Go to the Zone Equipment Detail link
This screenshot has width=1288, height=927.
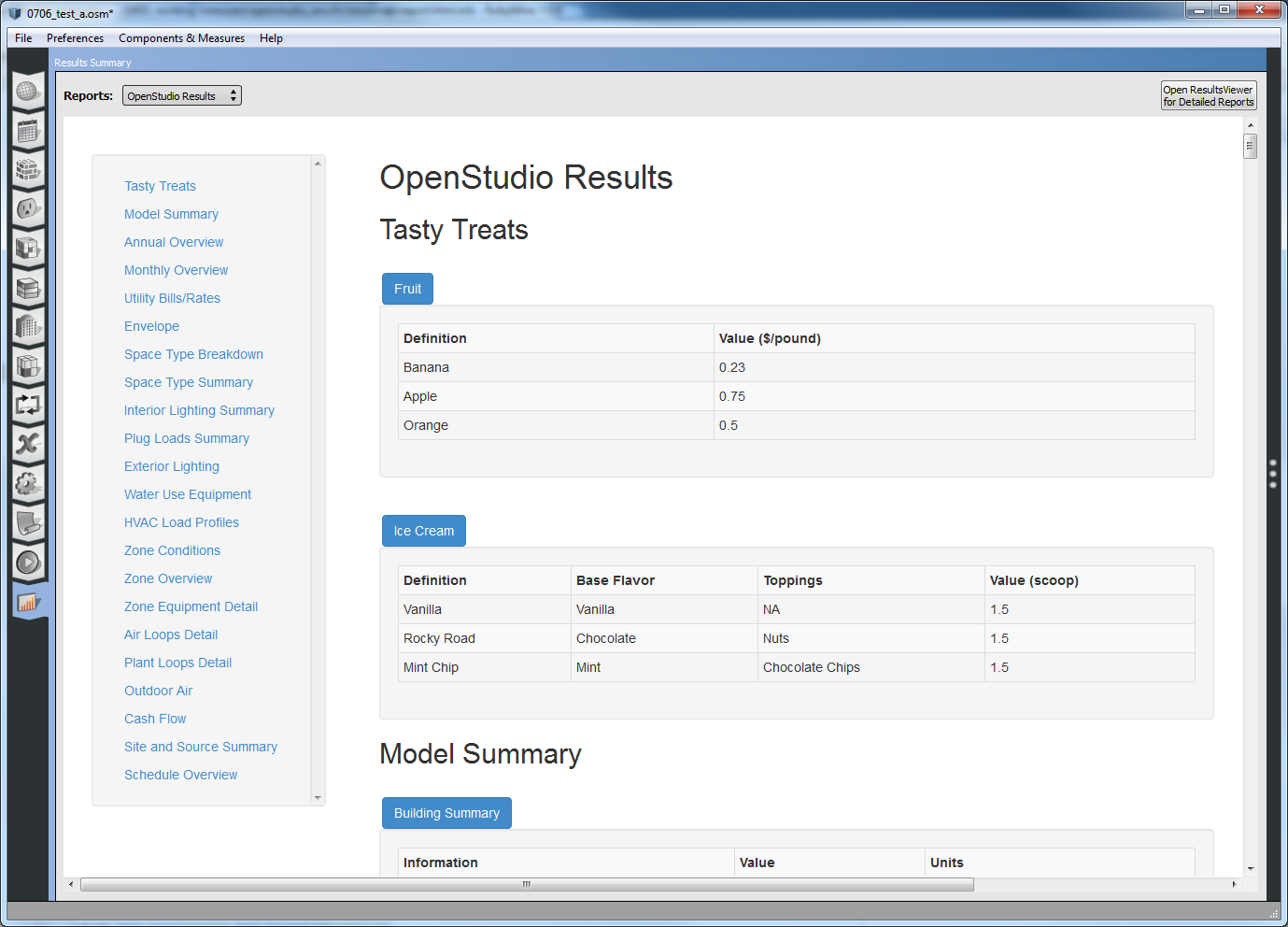(x=191, y=606)
